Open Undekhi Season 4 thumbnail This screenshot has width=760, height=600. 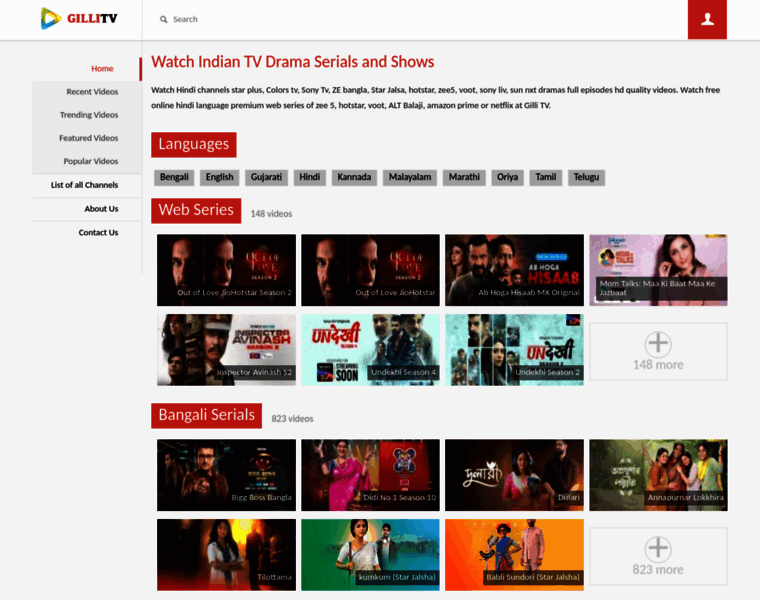(370, 350)
